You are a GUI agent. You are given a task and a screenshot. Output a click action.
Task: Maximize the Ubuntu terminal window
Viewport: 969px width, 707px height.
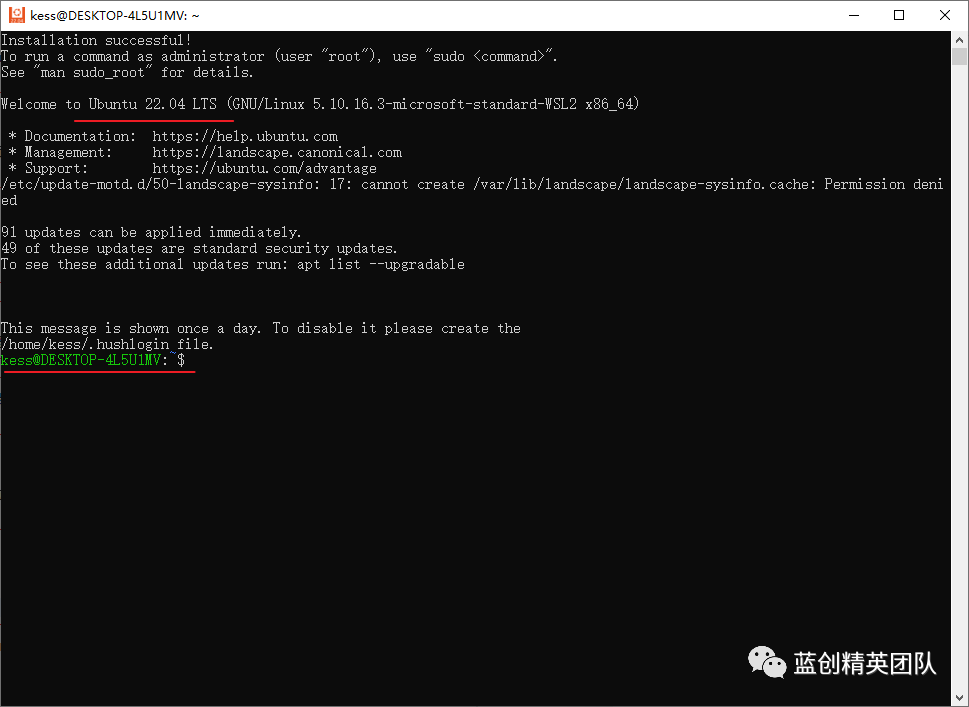point(899,15)
